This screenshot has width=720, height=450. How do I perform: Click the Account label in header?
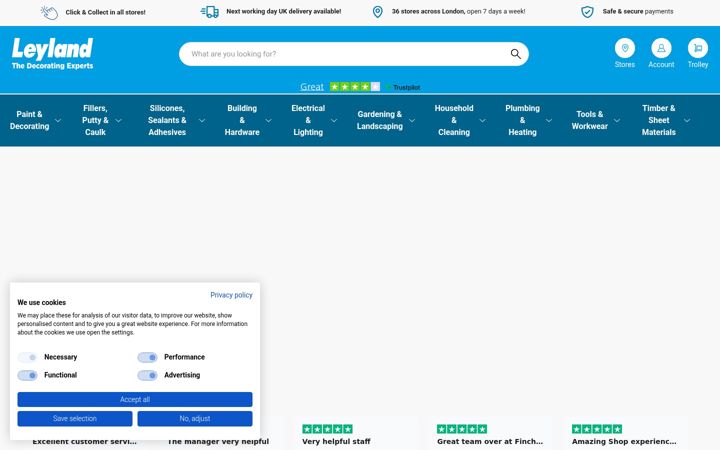coord(661,65)
